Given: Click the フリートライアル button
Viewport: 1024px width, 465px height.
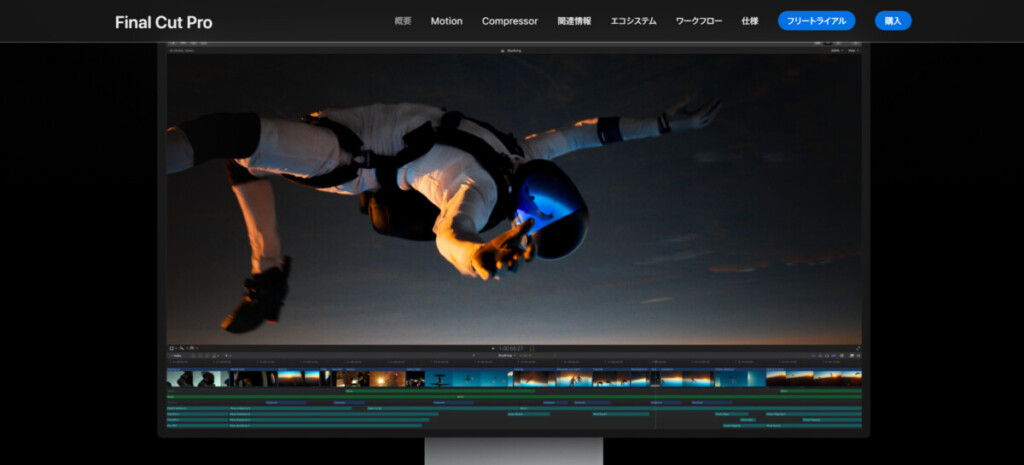Looking at the screenshot, I should pyautogui.click(x=816, y=21).
